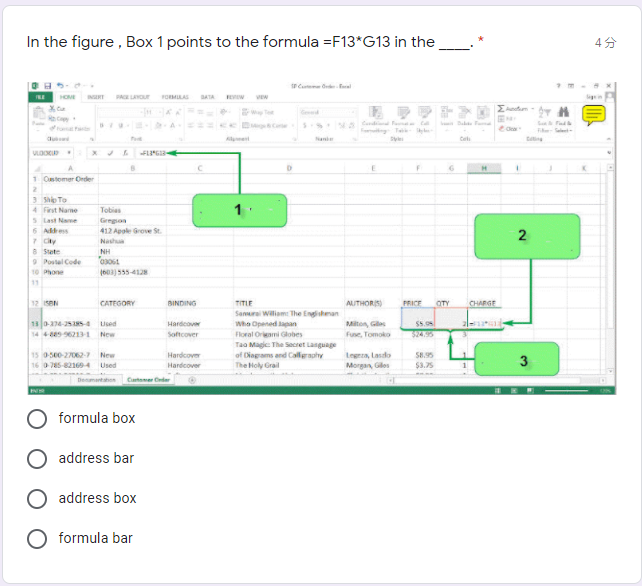Click the Insert Function fx icon
Screen dimensions: 642x586
[x=125, y=153]
